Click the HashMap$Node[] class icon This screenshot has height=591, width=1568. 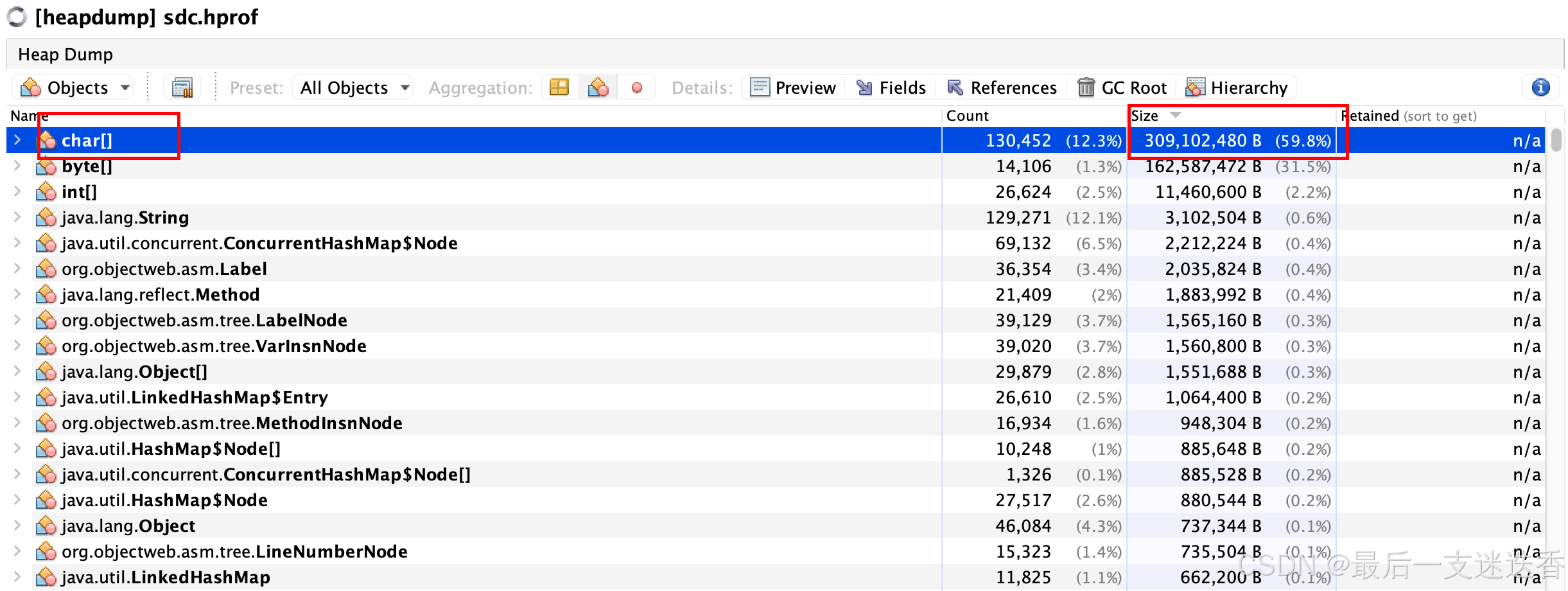[46, 448]
